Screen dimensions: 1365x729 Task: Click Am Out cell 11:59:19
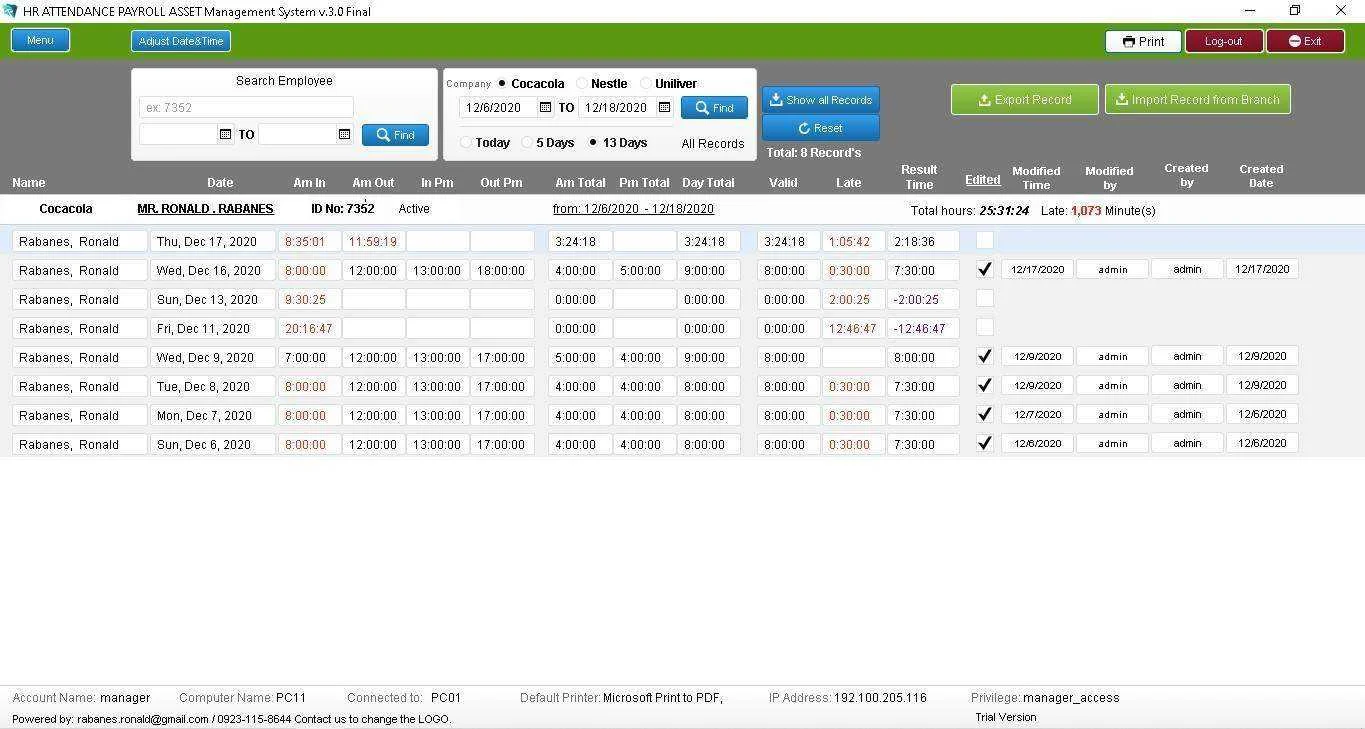[x=373, y=241]
